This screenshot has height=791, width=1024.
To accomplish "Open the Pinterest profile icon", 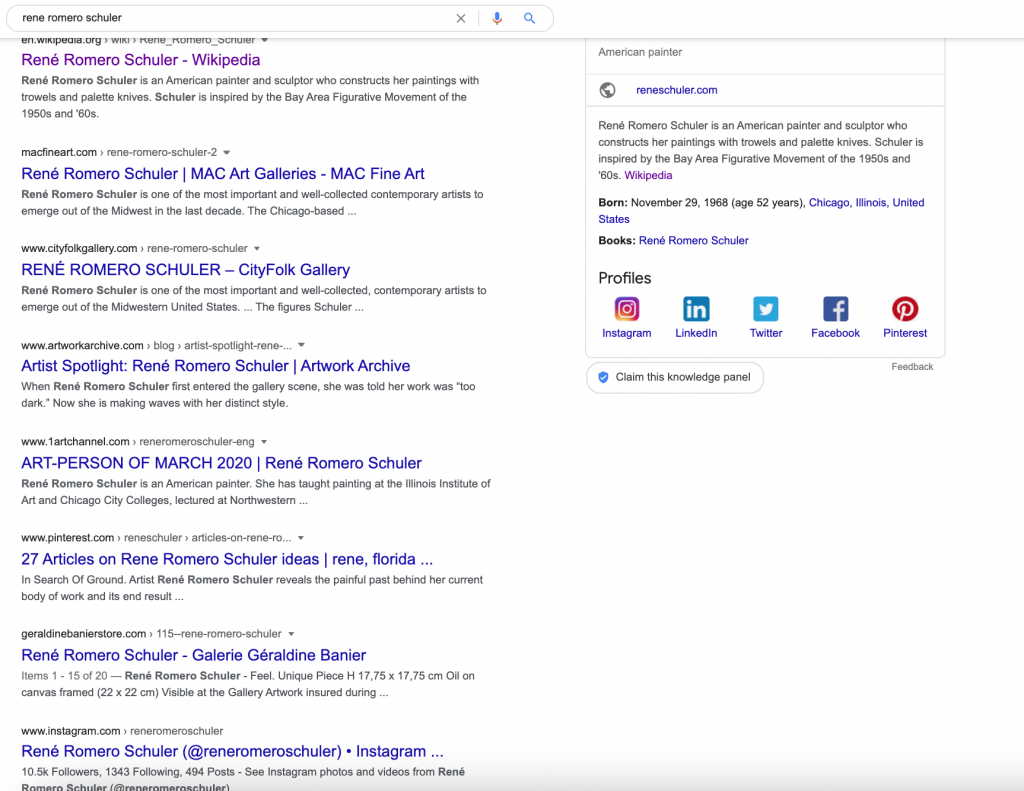I will point(905,309).
